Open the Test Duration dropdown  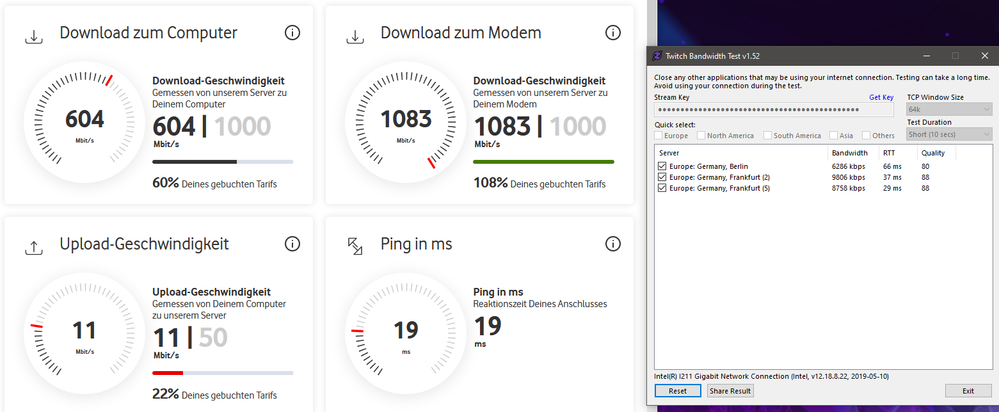[949, 134]
